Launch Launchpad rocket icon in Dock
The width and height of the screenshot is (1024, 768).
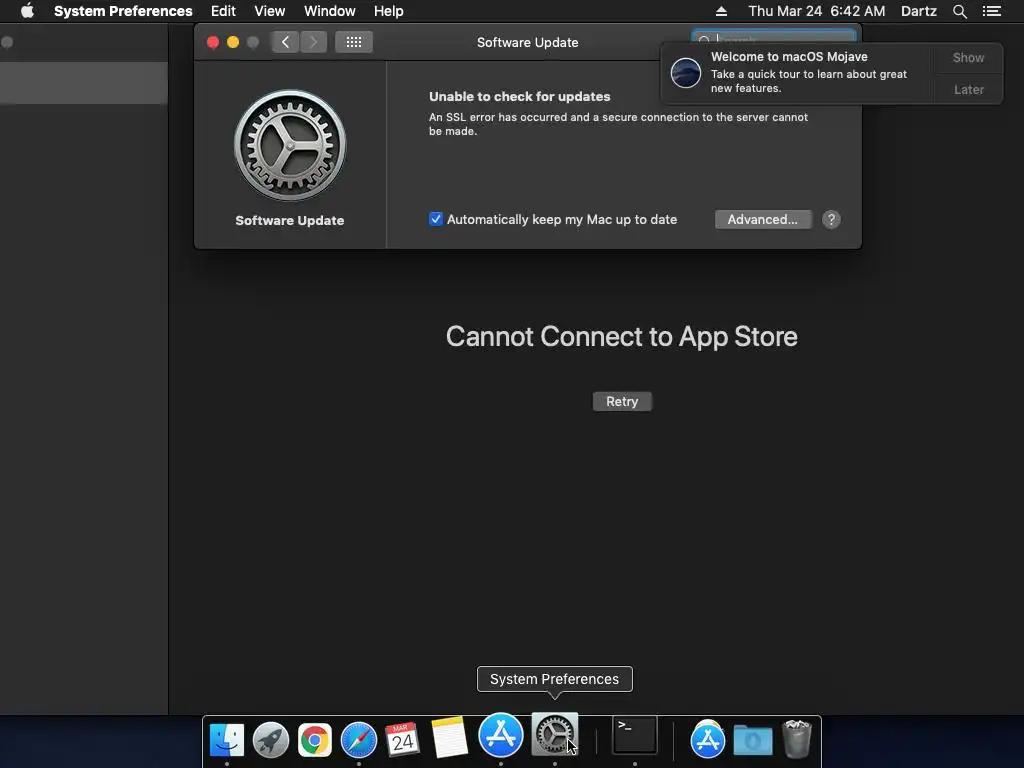click(271, 740)
